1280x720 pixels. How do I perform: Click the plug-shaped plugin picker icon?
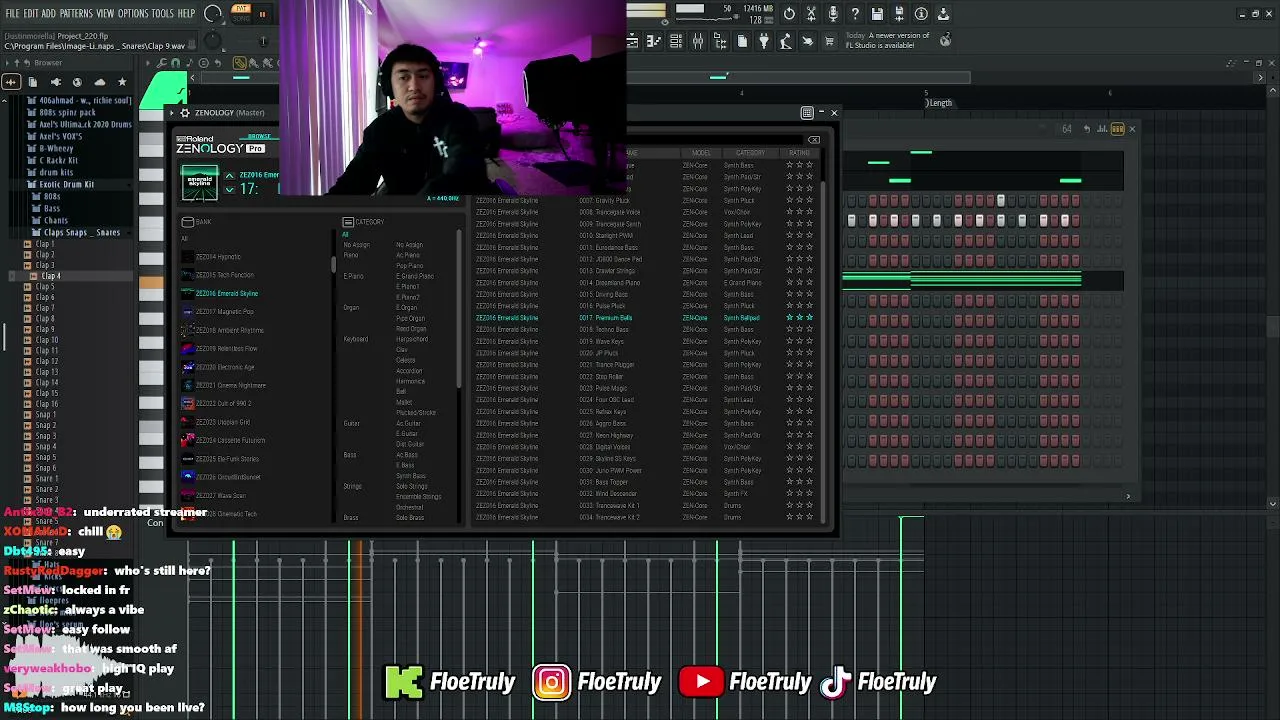tap(764, 41)
